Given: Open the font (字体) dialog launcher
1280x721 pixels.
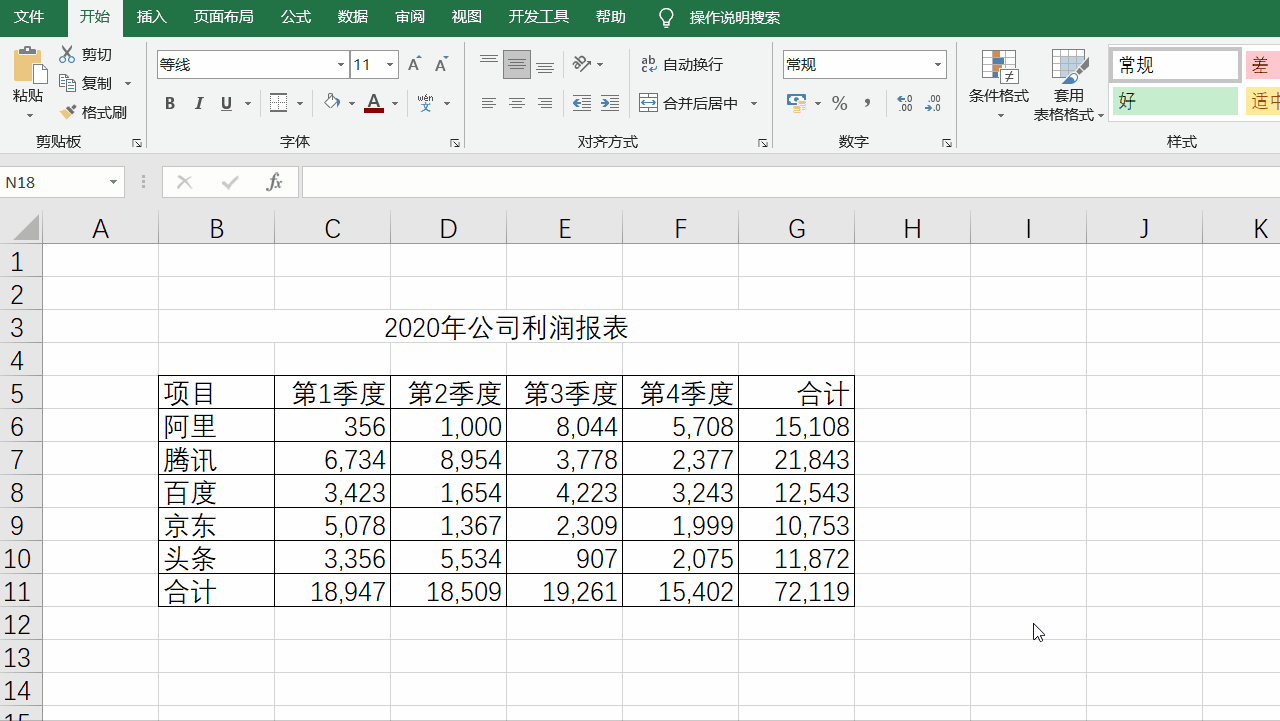Looking at the screenshot, I should pyautogui.click(x=455, y=143).
